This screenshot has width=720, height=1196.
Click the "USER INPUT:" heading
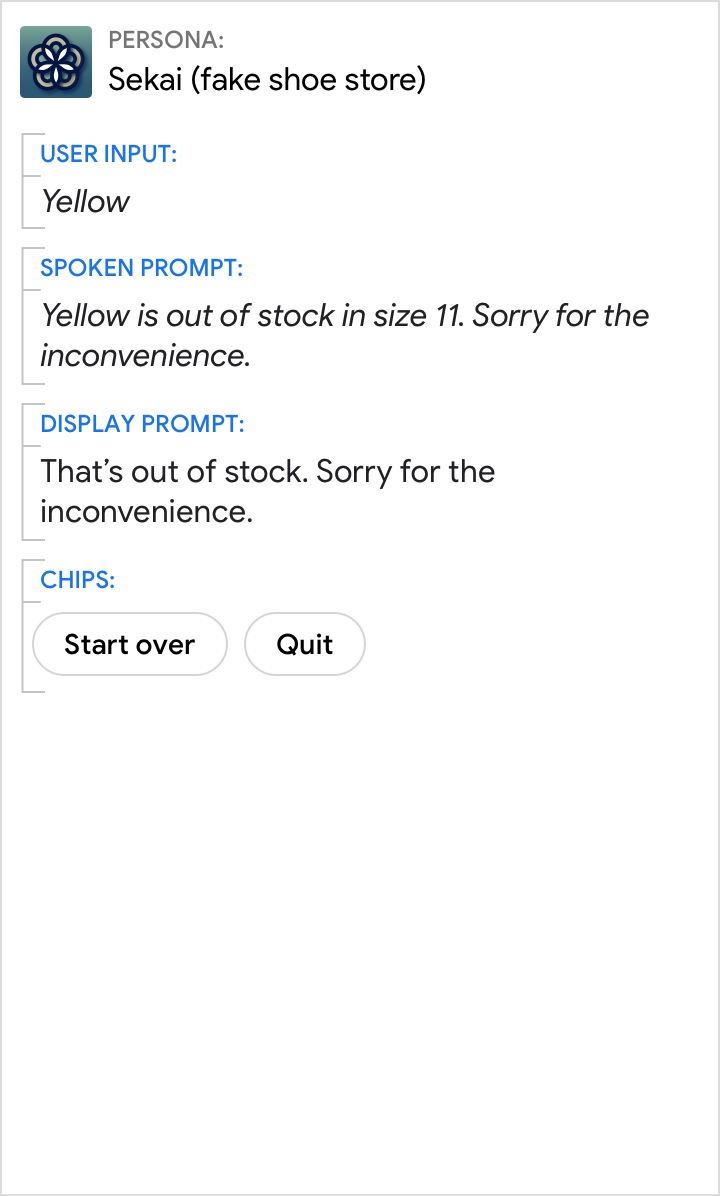point(108,154)
